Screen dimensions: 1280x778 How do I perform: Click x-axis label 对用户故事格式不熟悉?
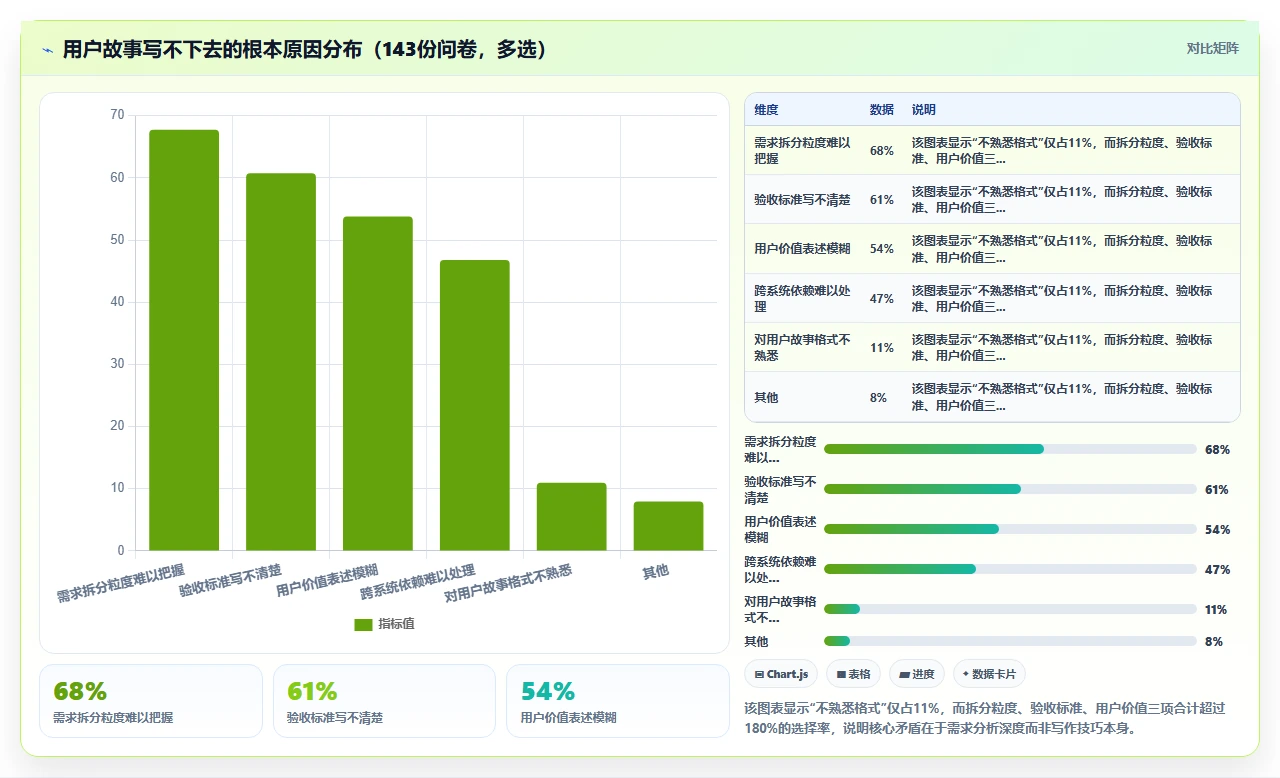(x=508, y=584)
